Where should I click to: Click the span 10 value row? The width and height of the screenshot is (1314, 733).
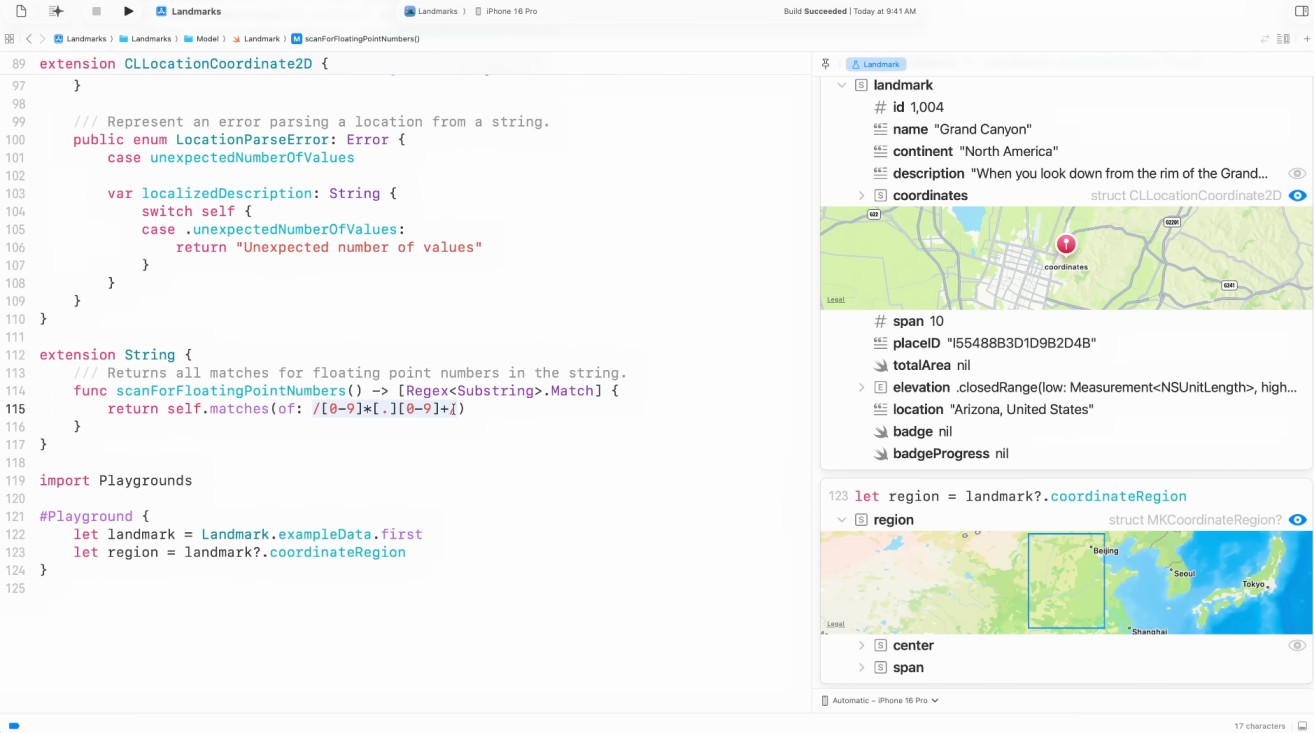tap(1066, 322)
